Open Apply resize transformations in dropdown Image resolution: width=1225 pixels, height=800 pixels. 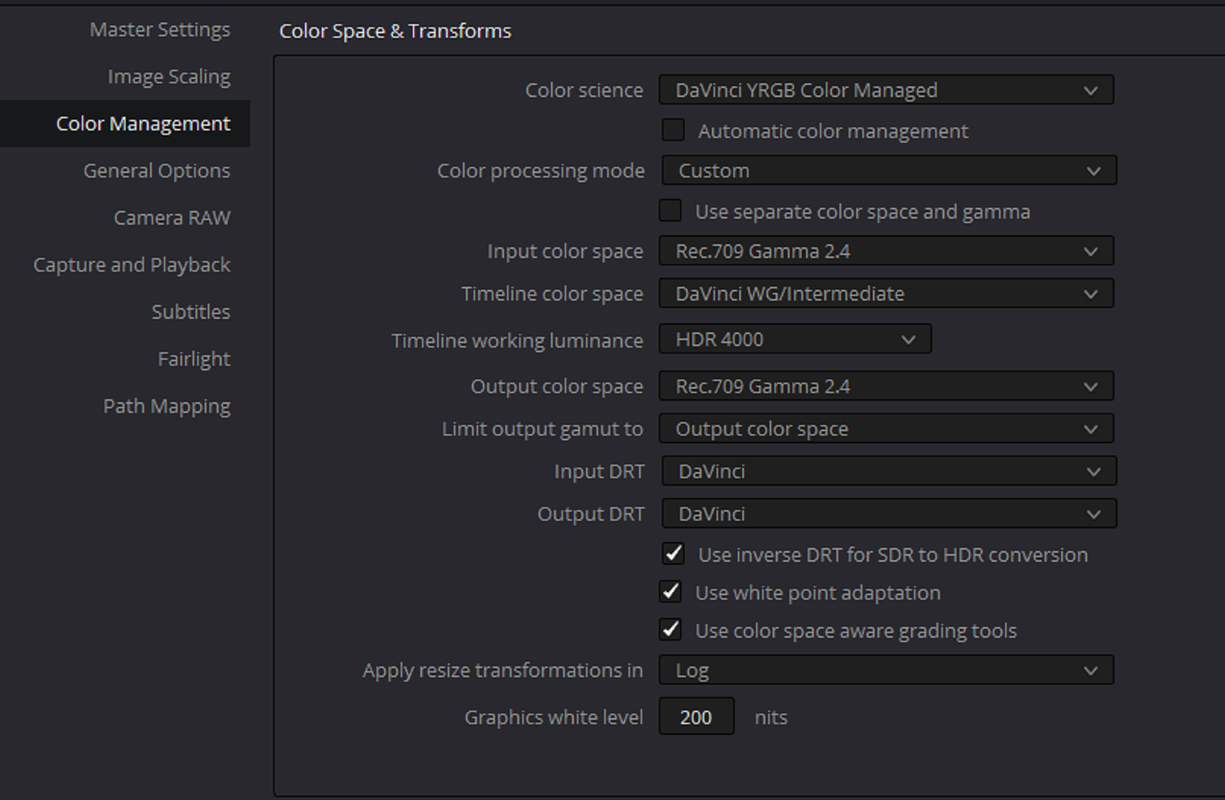click(886, 670)
